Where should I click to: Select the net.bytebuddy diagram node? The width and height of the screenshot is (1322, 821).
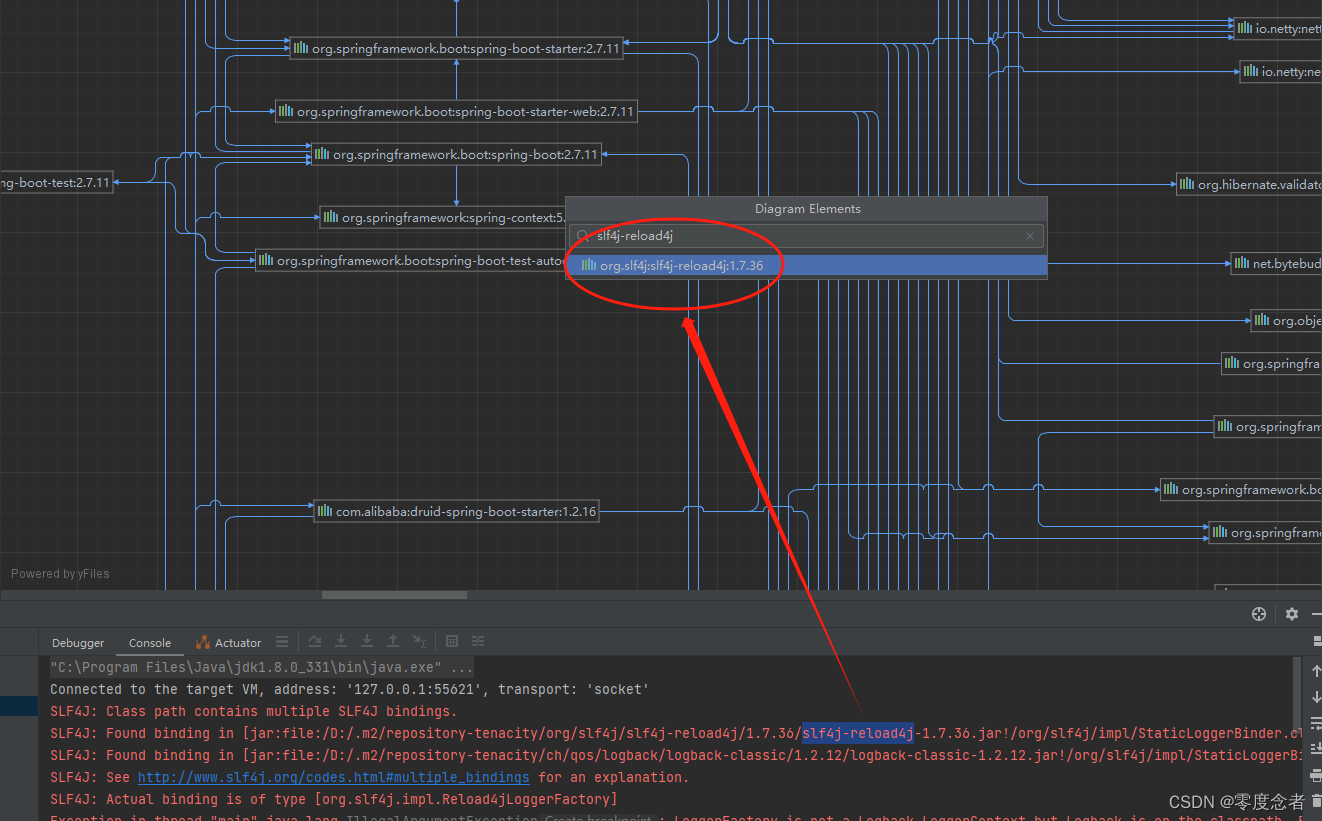(1276, 264)
